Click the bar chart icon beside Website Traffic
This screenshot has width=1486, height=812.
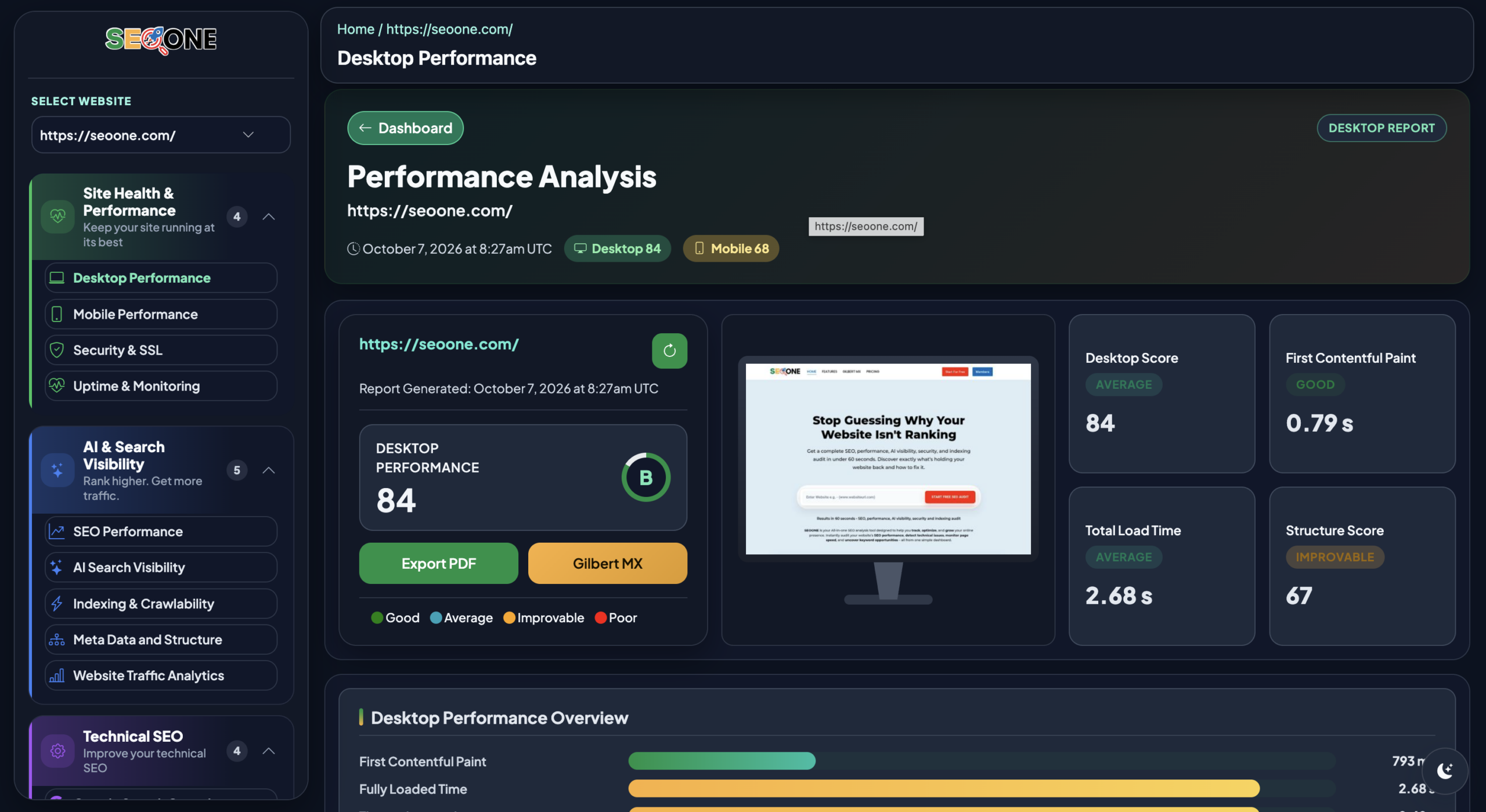(57, 676)
